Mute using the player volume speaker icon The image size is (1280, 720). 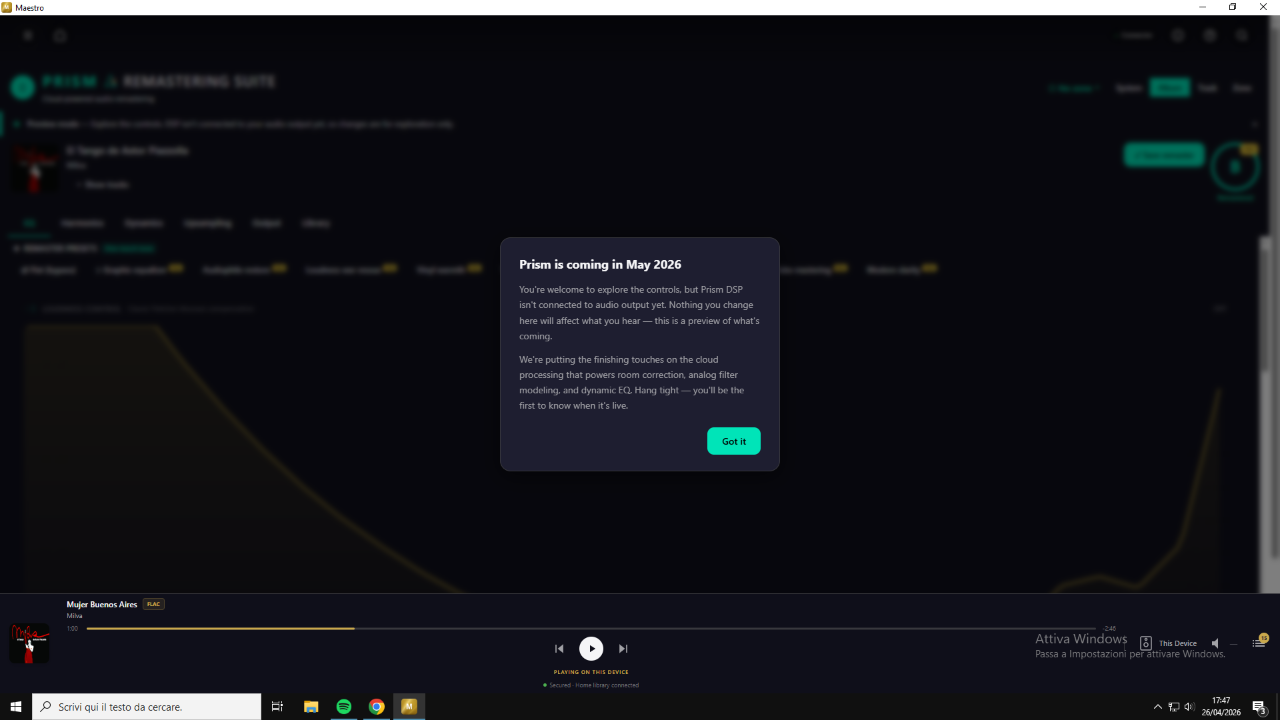coord(1215,643)
